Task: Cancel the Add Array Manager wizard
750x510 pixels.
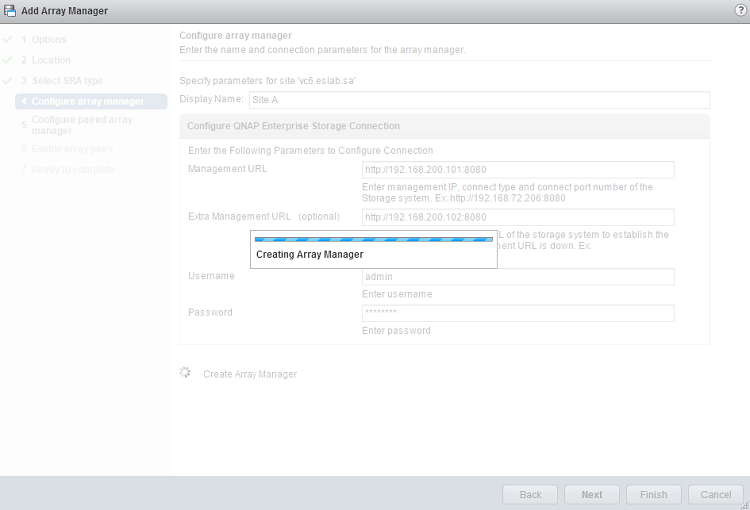Action: click(x=715, y=494)
